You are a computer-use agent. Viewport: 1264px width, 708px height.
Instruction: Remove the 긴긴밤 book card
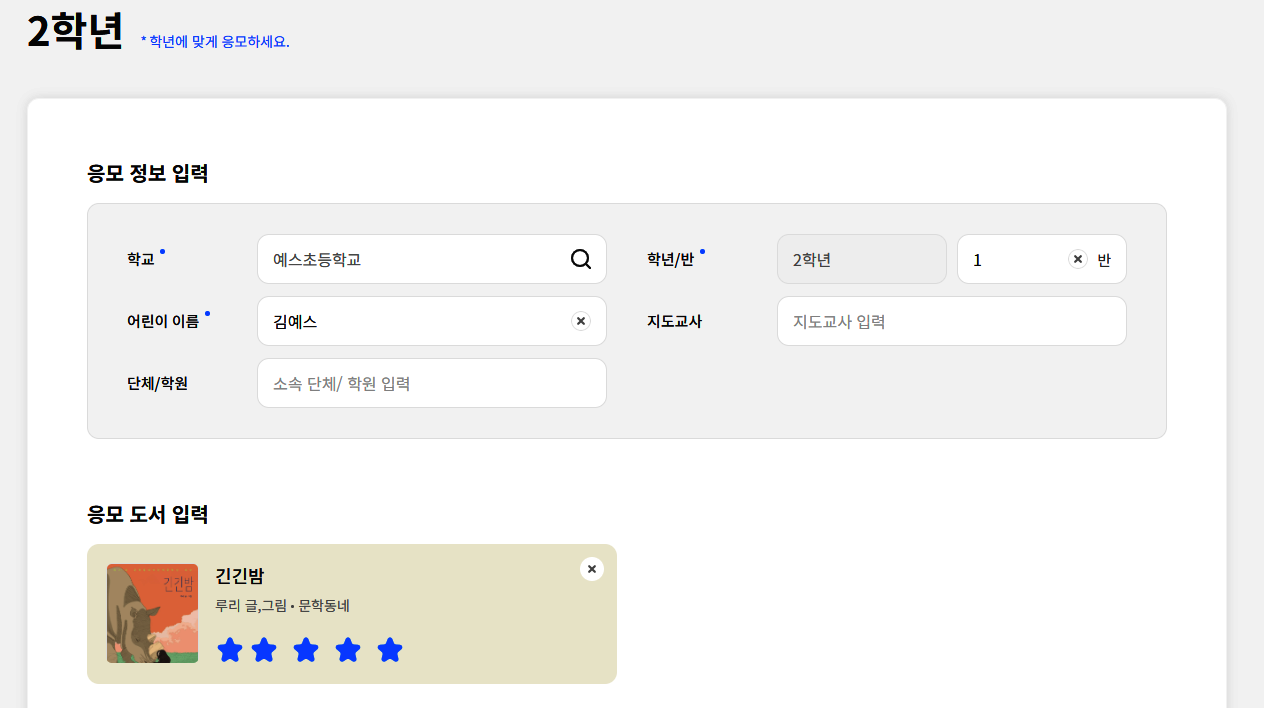[592, 569]
